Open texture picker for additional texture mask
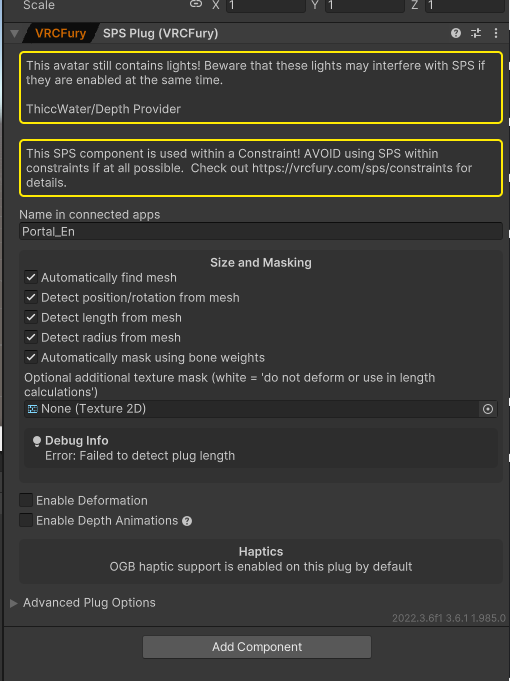Image resolution: width=510 pixels, height=681 pixels. [488, 409]
